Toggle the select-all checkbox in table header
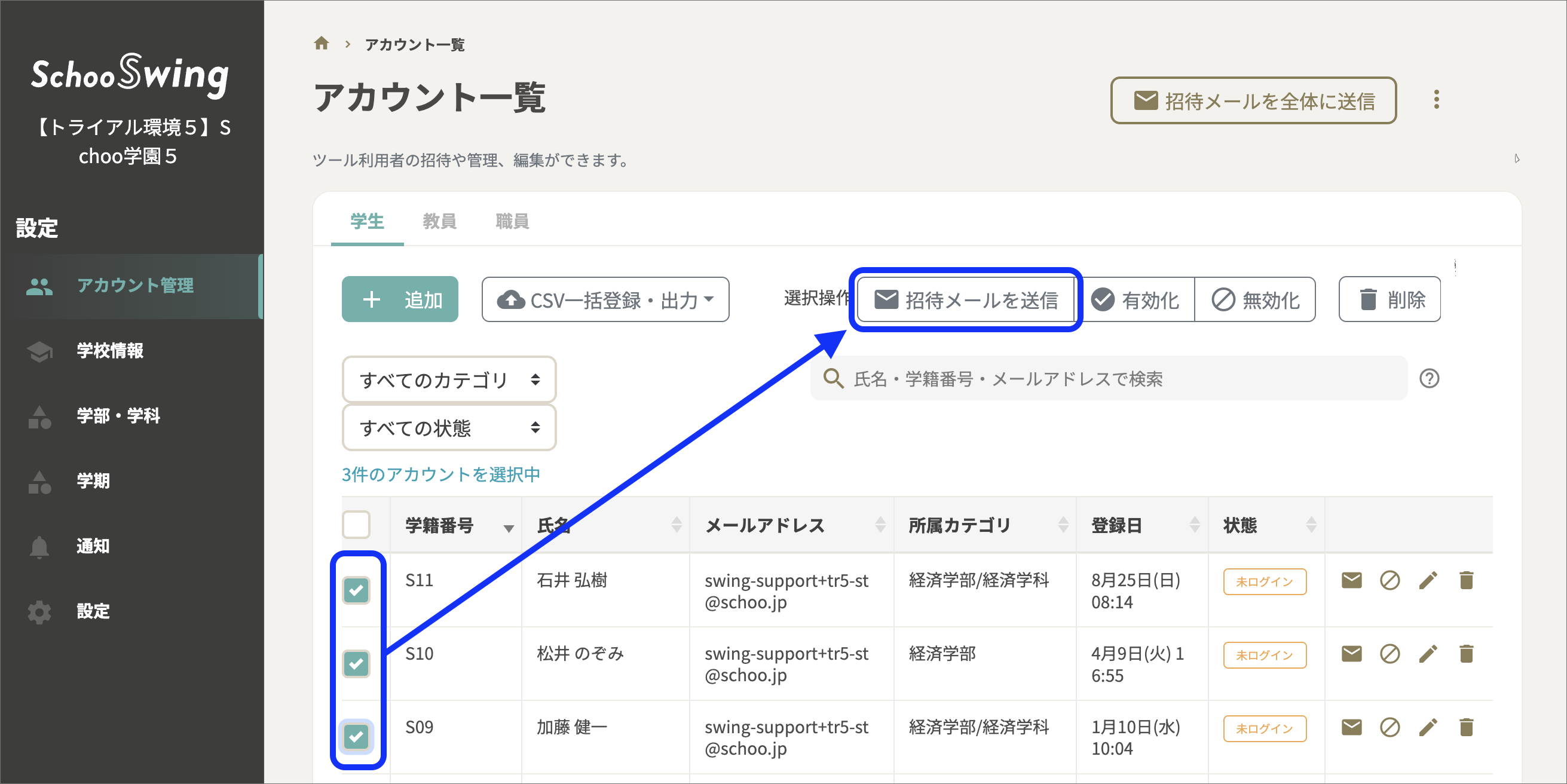Viewport: 1567px width, 784px height. coord(356,525)
